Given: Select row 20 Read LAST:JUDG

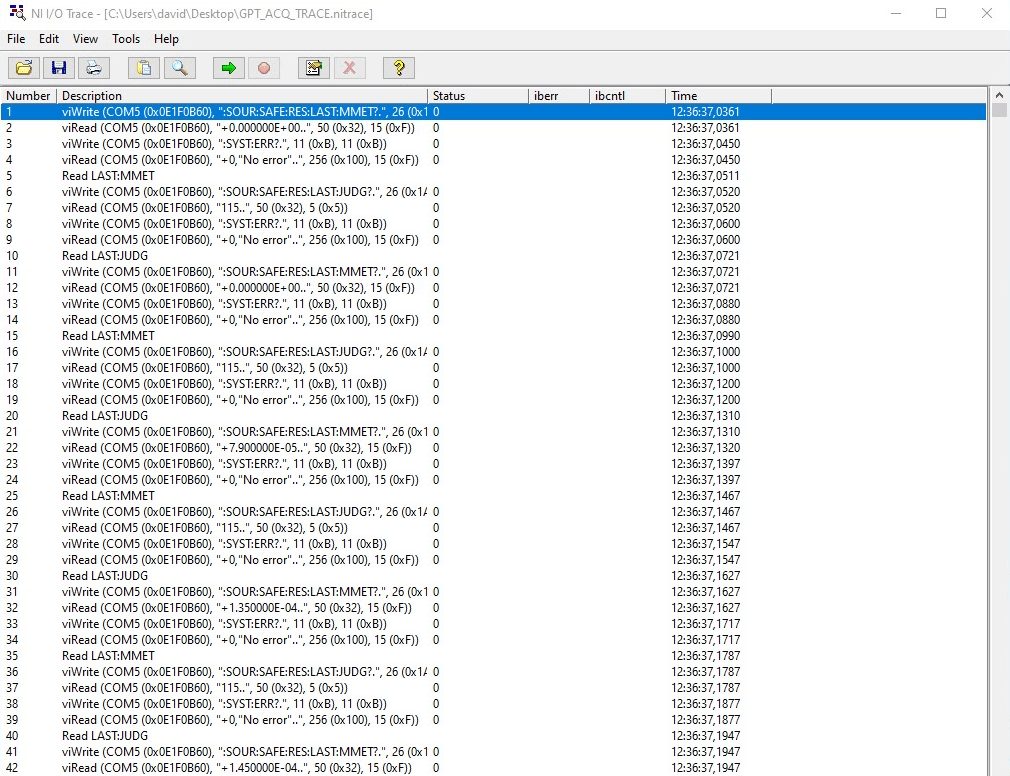Looking at the screenshot, I should click(x=493, y=415).
